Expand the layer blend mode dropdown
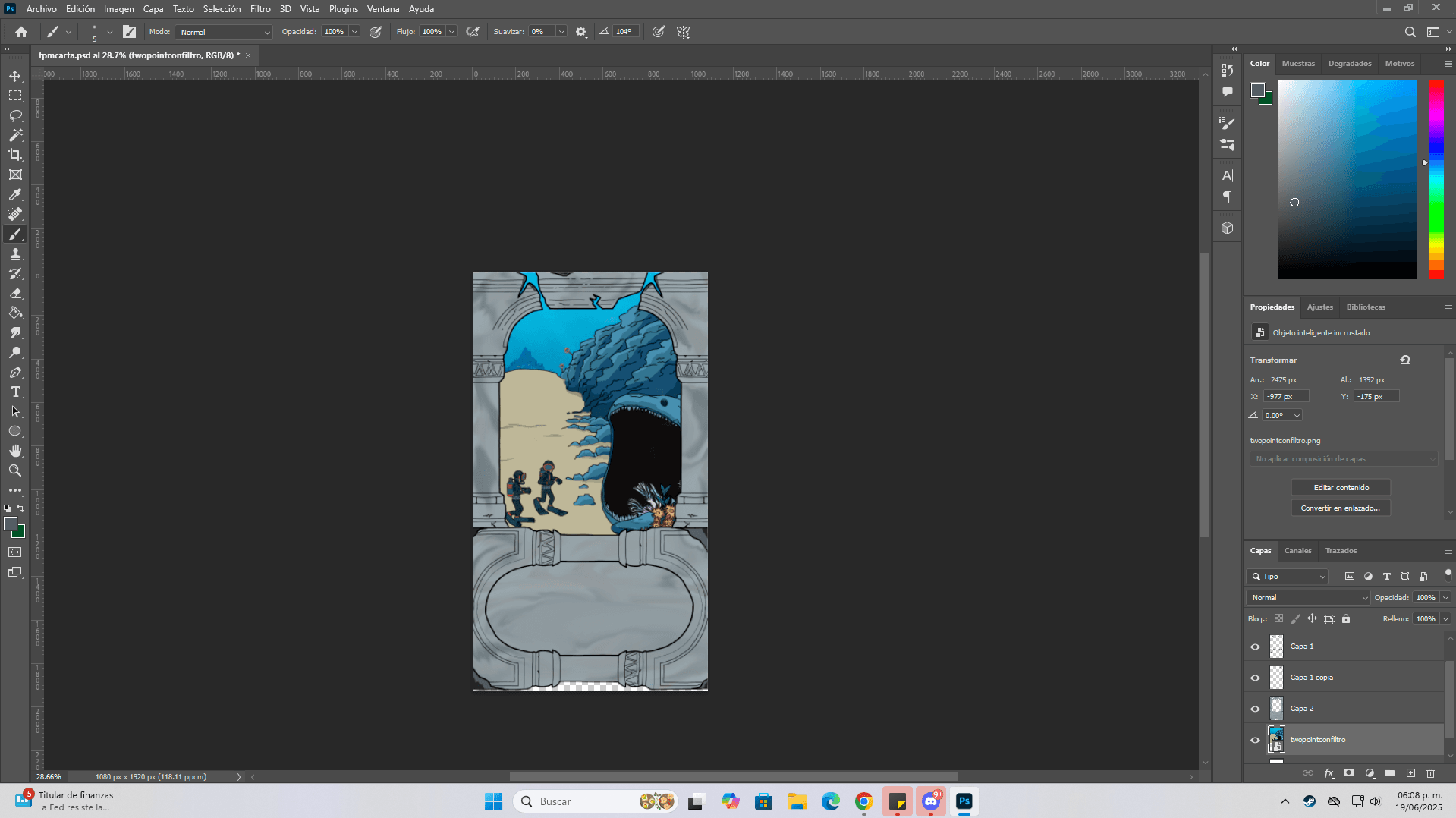 pos(1307,598)
